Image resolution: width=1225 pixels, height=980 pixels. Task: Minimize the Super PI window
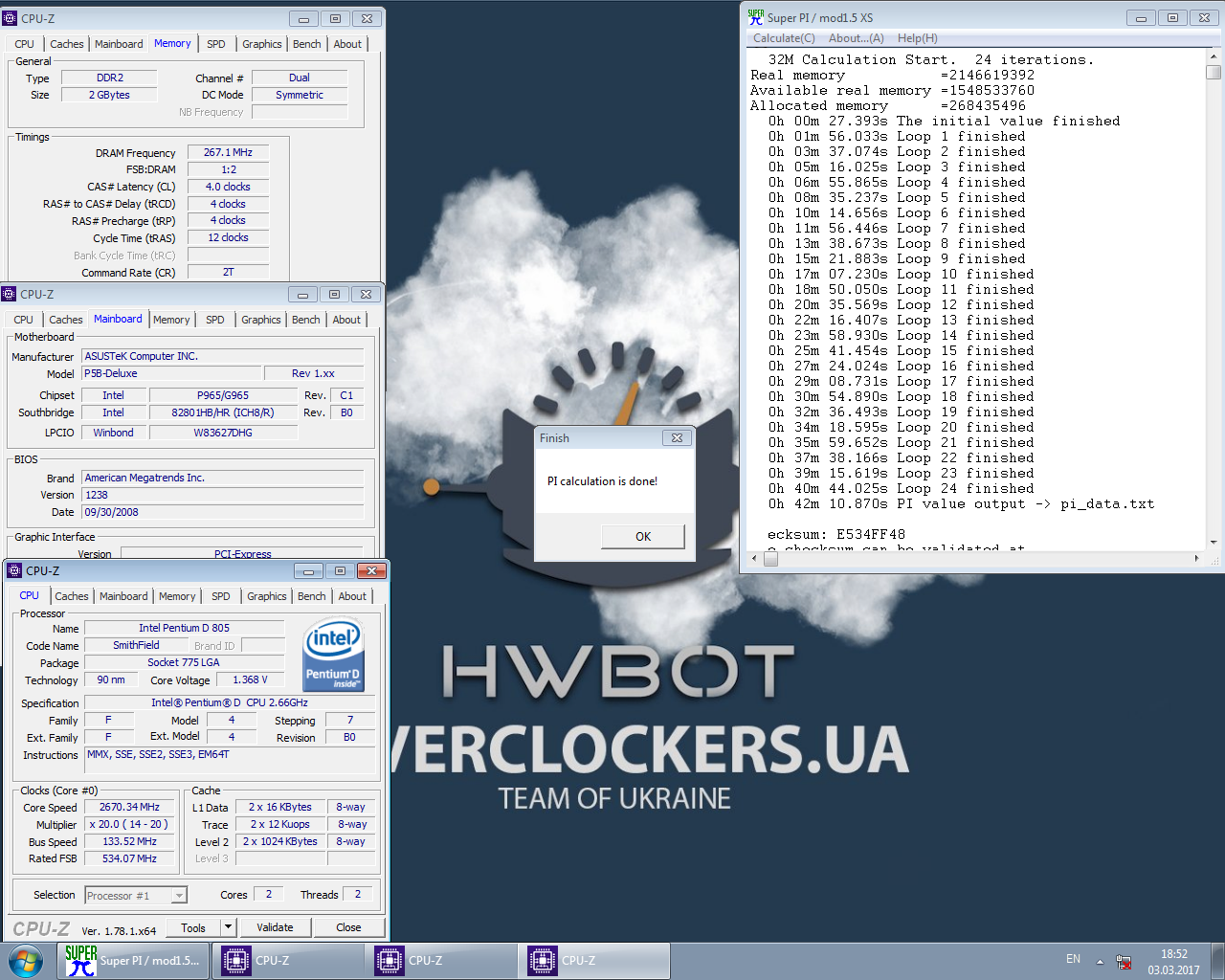[1141, 18]
